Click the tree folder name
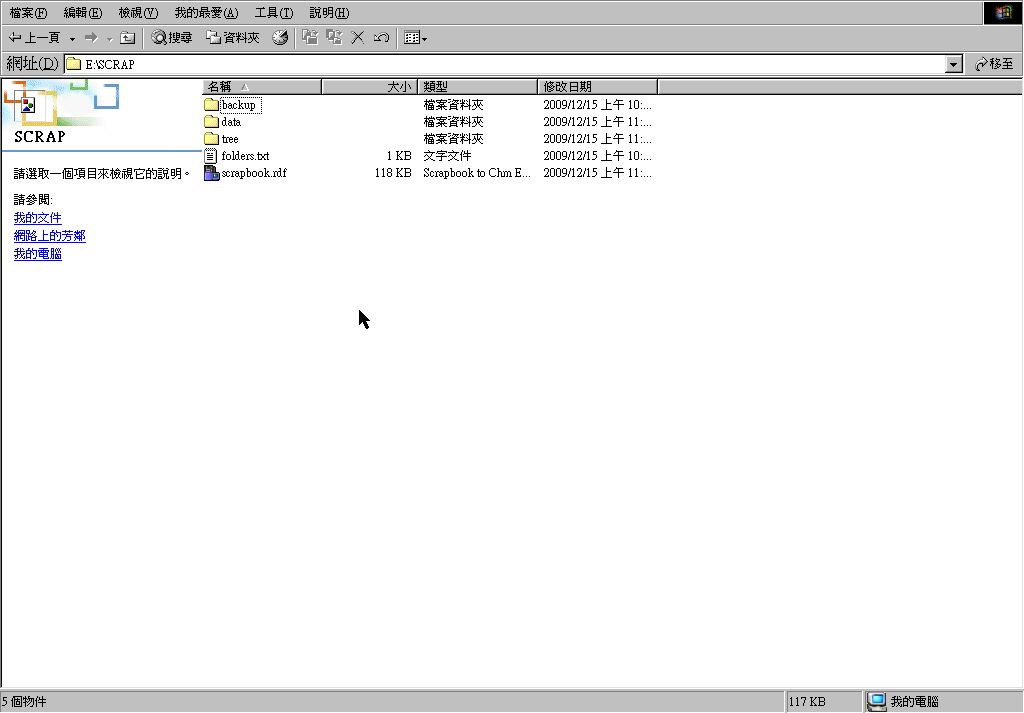 pos(230,138)
